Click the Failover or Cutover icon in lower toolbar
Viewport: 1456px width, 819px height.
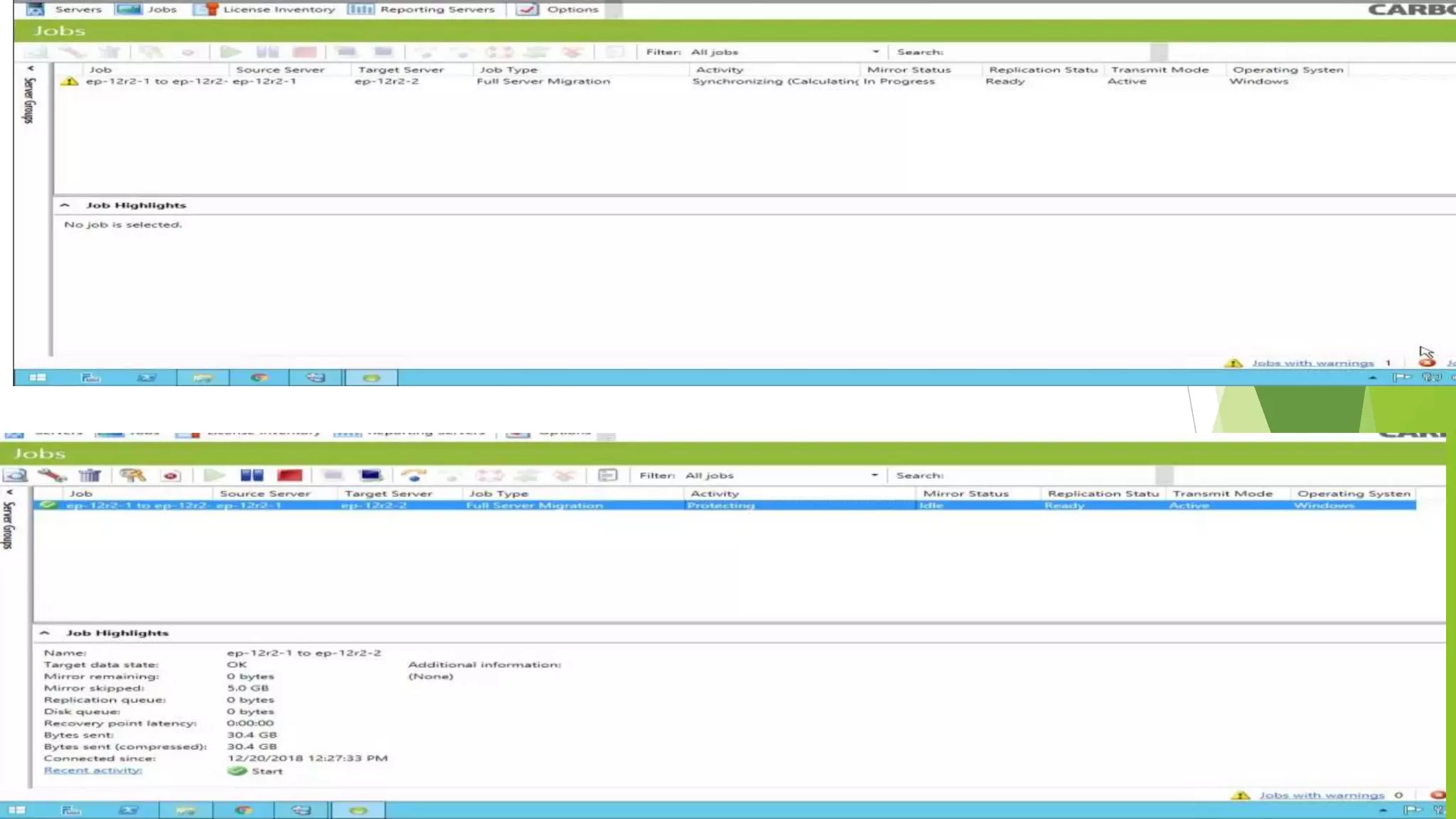413,475
